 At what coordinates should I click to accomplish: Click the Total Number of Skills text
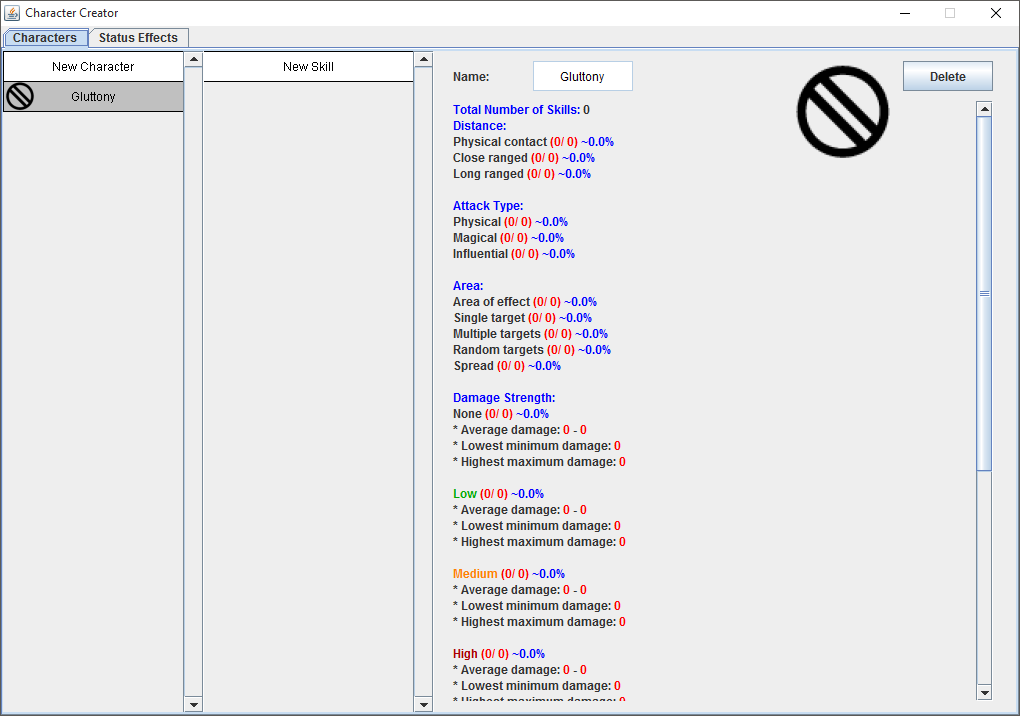point(521,109)
